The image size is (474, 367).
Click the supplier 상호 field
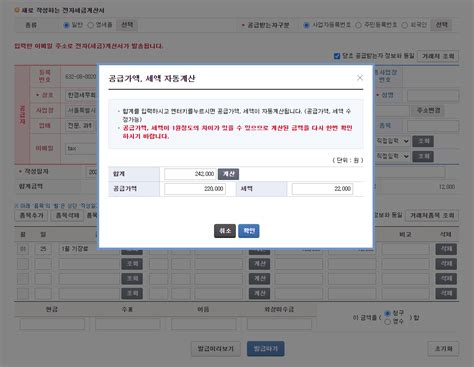82,95
